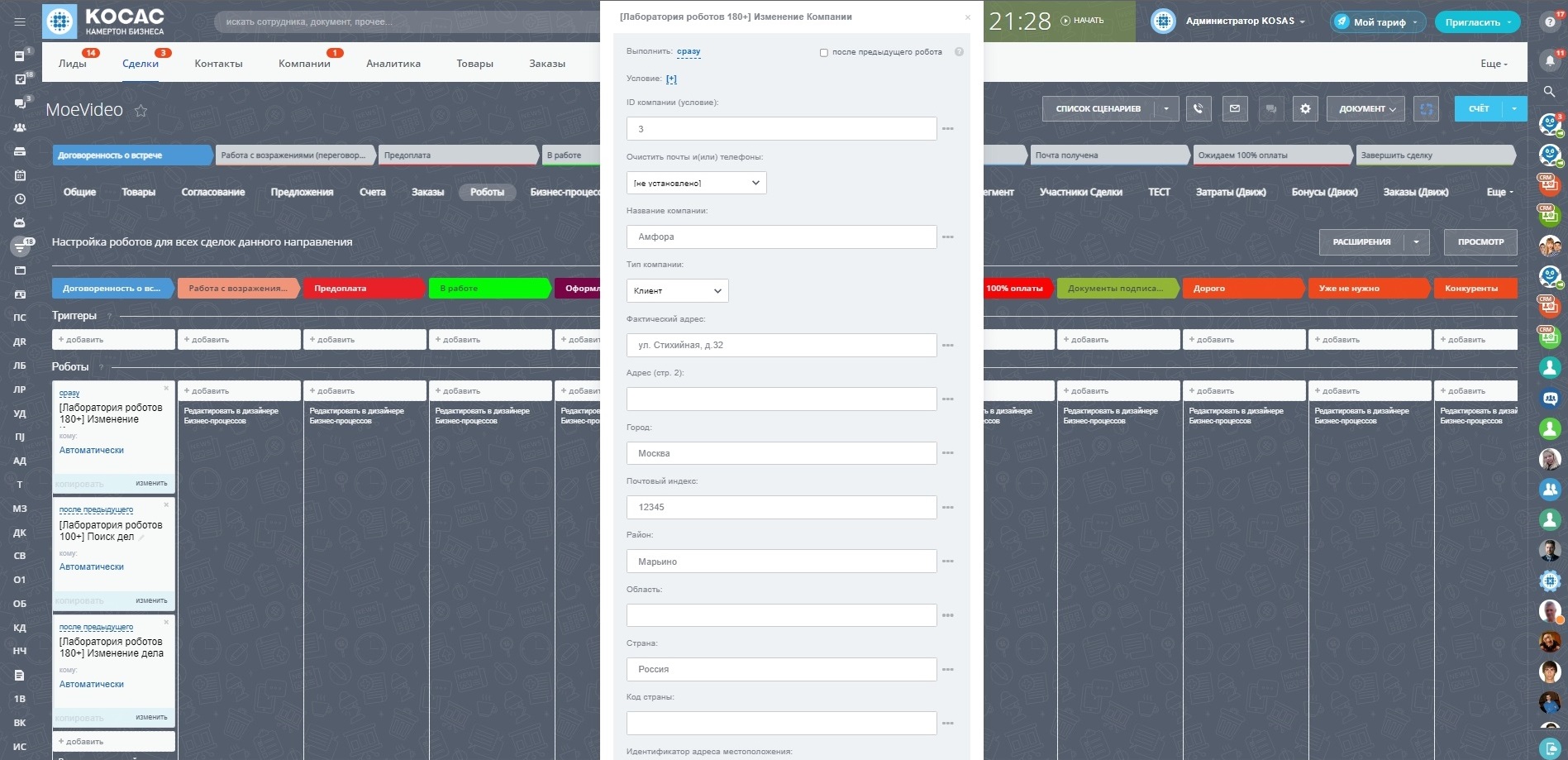Select the 'Договоренность о встрече' blue deal stage
Image resolution: width=1568 pixels, height=760 pixels.
(x=132, y=155)
